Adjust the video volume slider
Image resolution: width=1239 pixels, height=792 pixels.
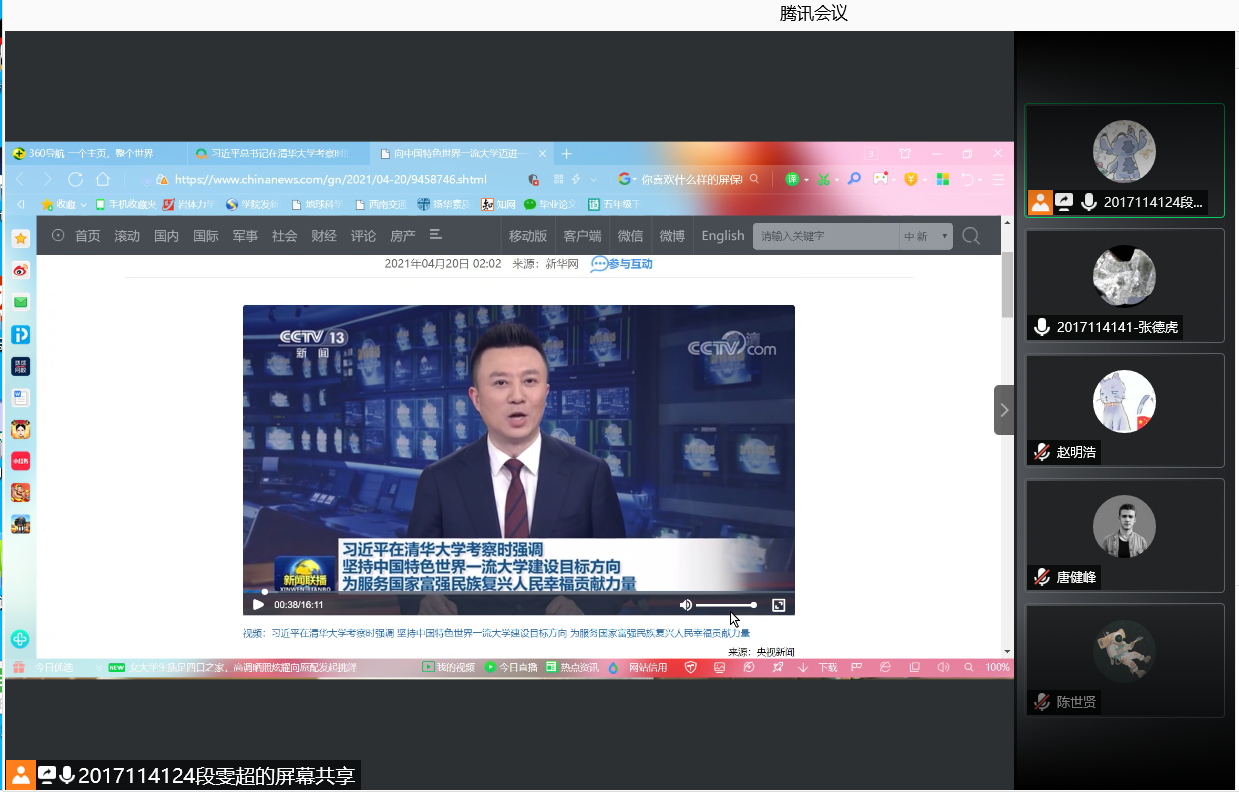[x=725, y=605]
